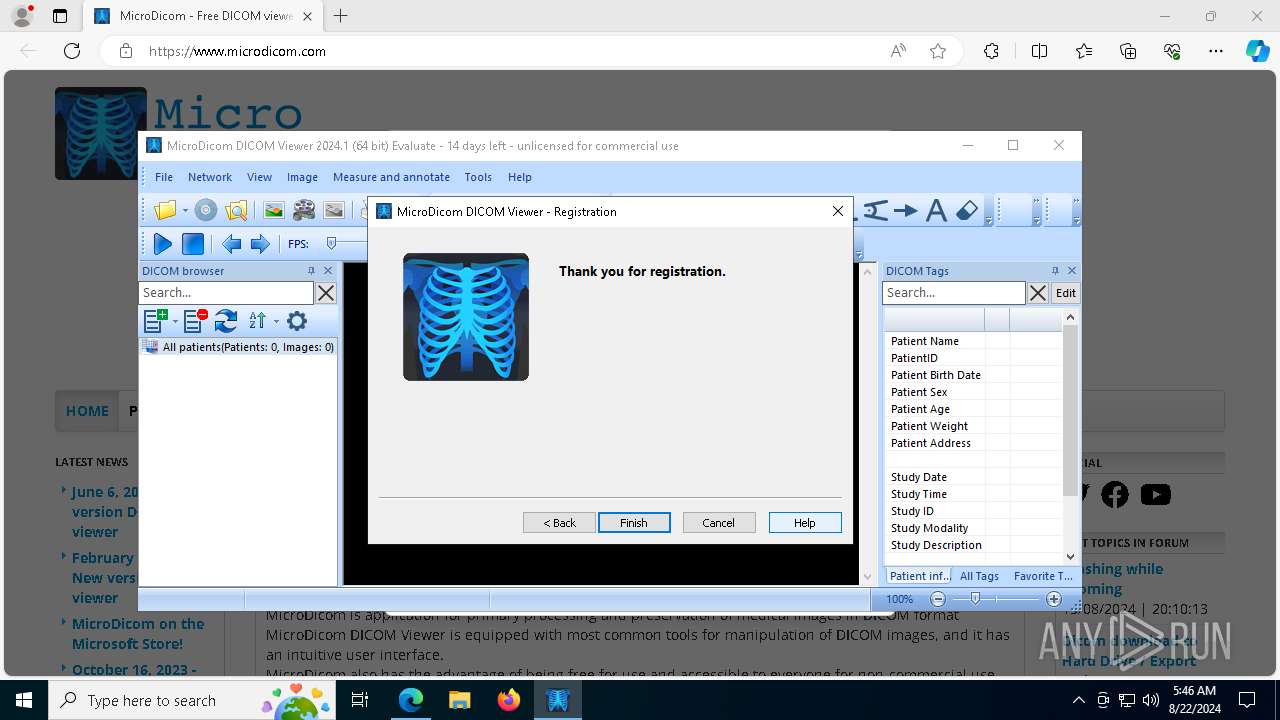Open the Network menu
The height and width of the screenshot is (720, 1280).
210,177
